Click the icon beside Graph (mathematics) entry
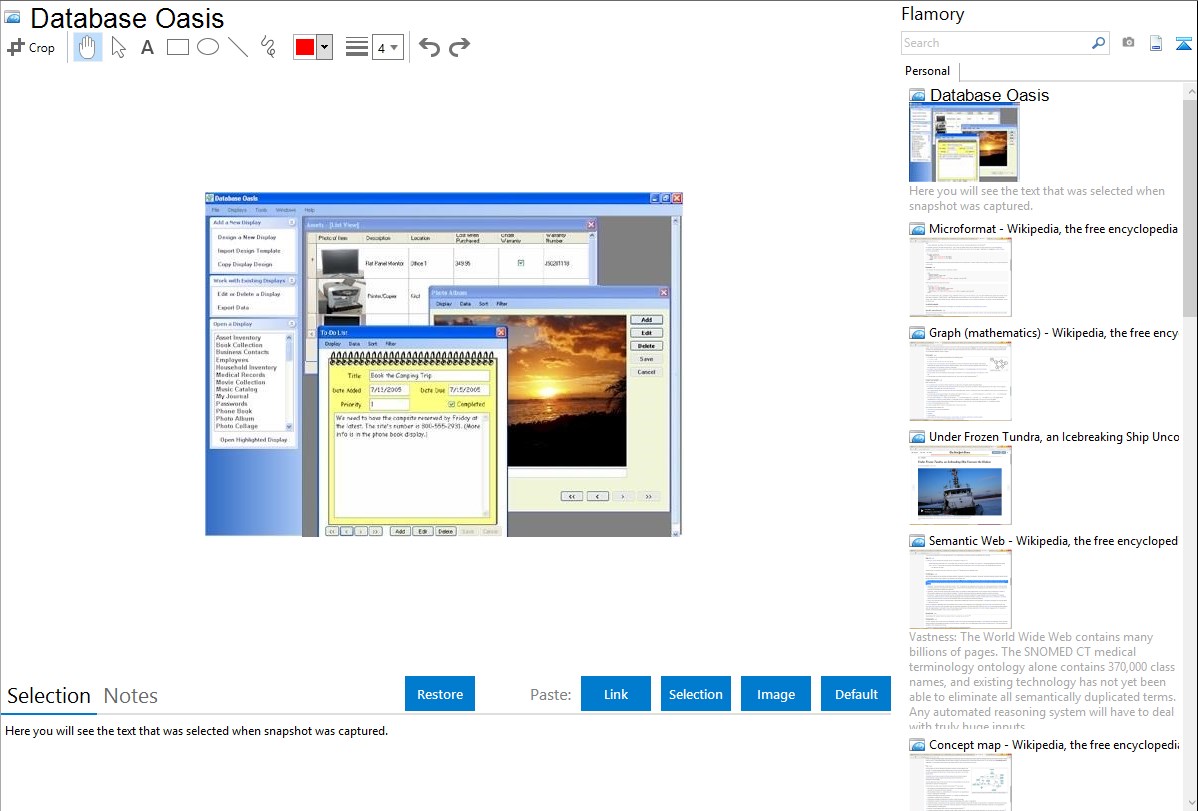The height and width of the screenshot is (811, 1198). pos(917,333)
